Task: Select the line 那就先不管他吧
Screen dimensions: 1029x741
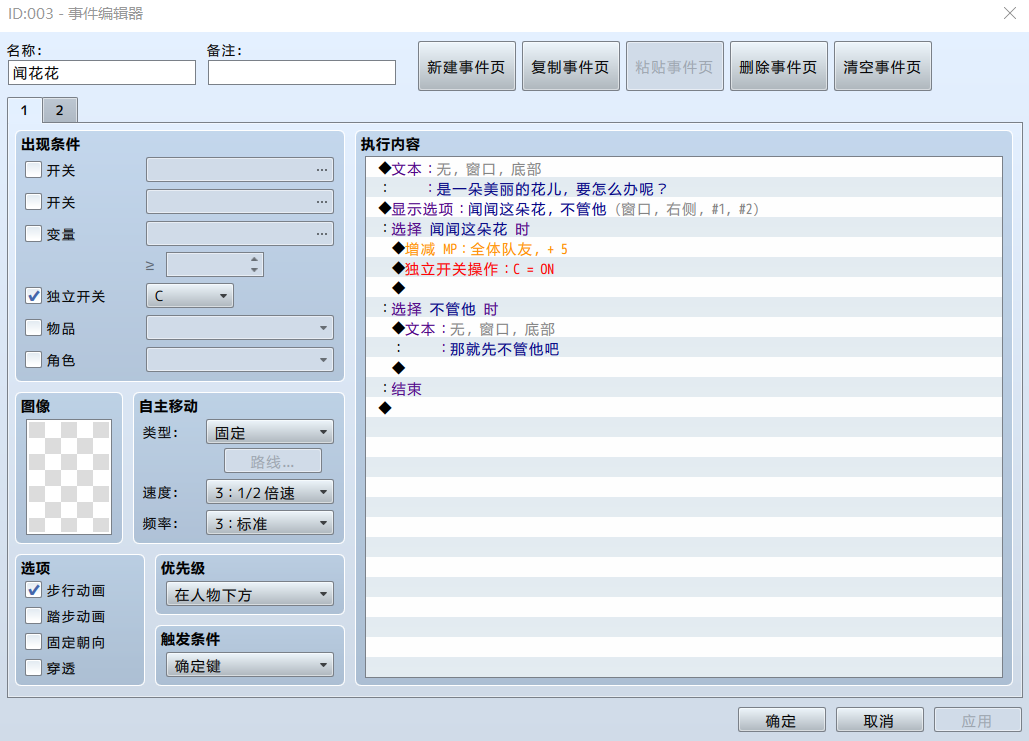Action: tap(684, 349)
